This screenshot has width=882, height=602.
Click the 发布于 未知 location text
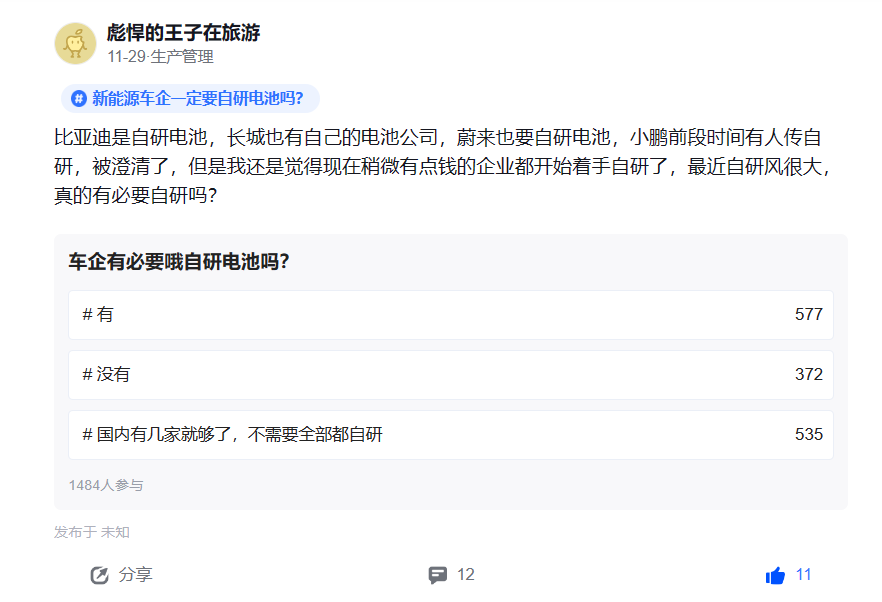pos(92,532)
